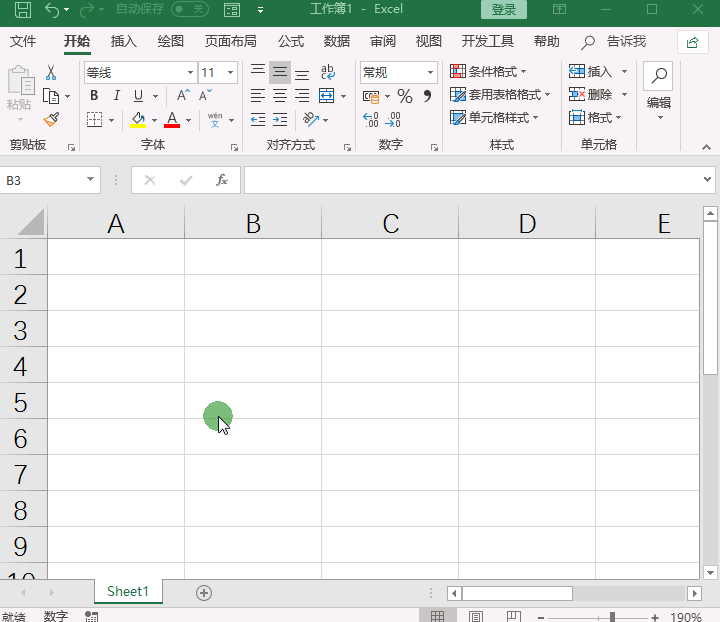Click the Increase Font Size icon

coord(183,96)
